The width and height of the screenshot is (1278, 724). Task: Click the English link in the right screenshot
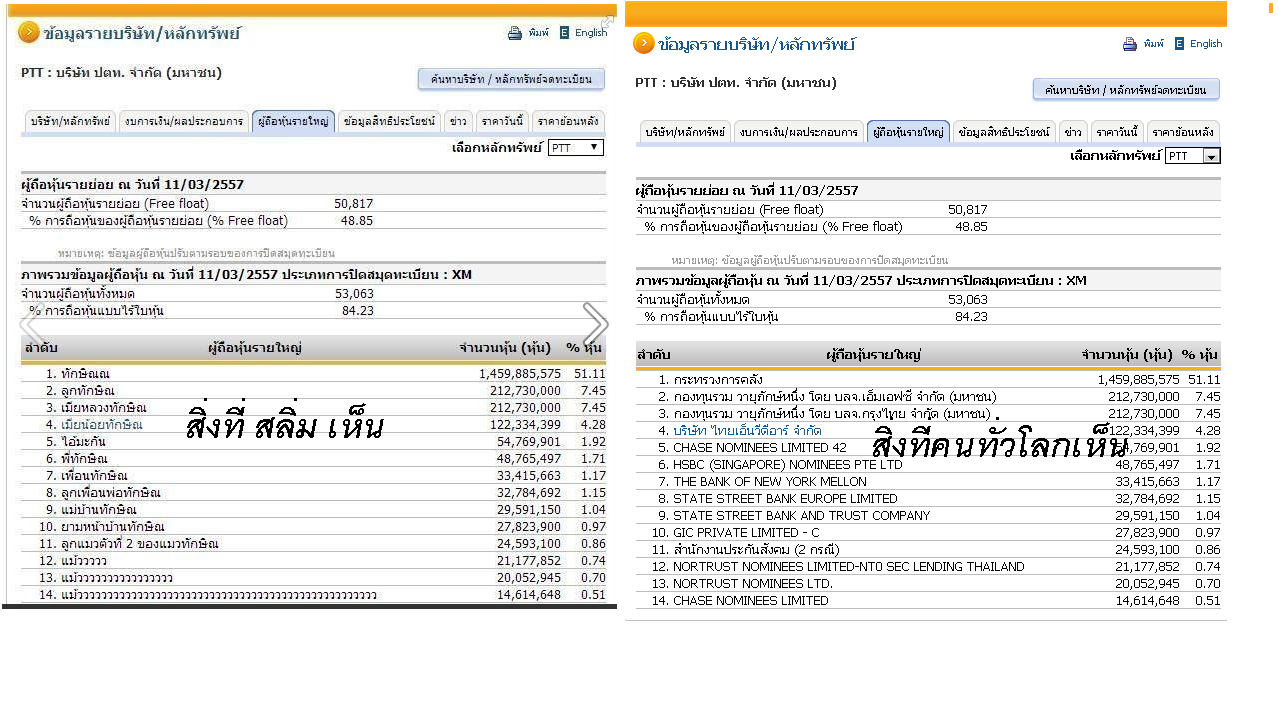pyautogui.click(x=1206, y=44)
